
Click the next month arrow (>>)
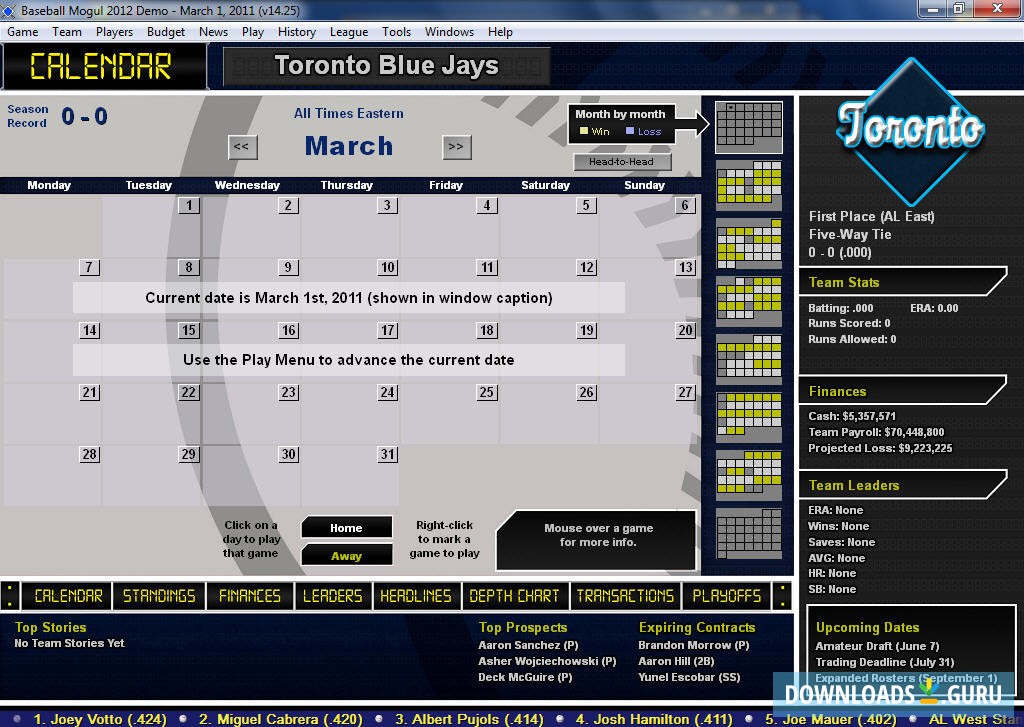(x=457, y=146)
